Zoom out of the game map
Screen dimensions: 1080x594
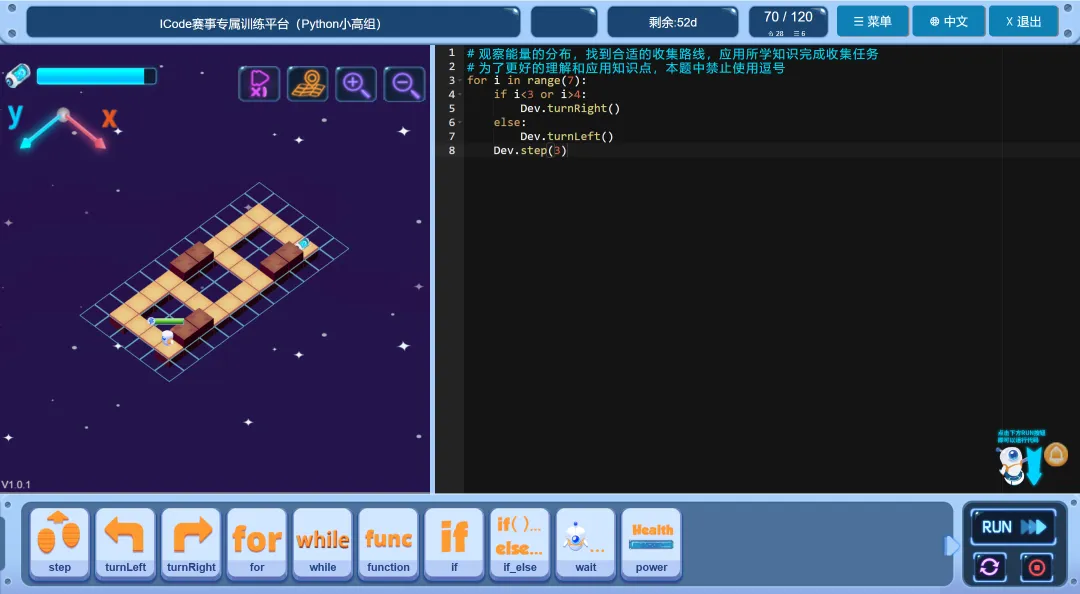coord(404,84)
